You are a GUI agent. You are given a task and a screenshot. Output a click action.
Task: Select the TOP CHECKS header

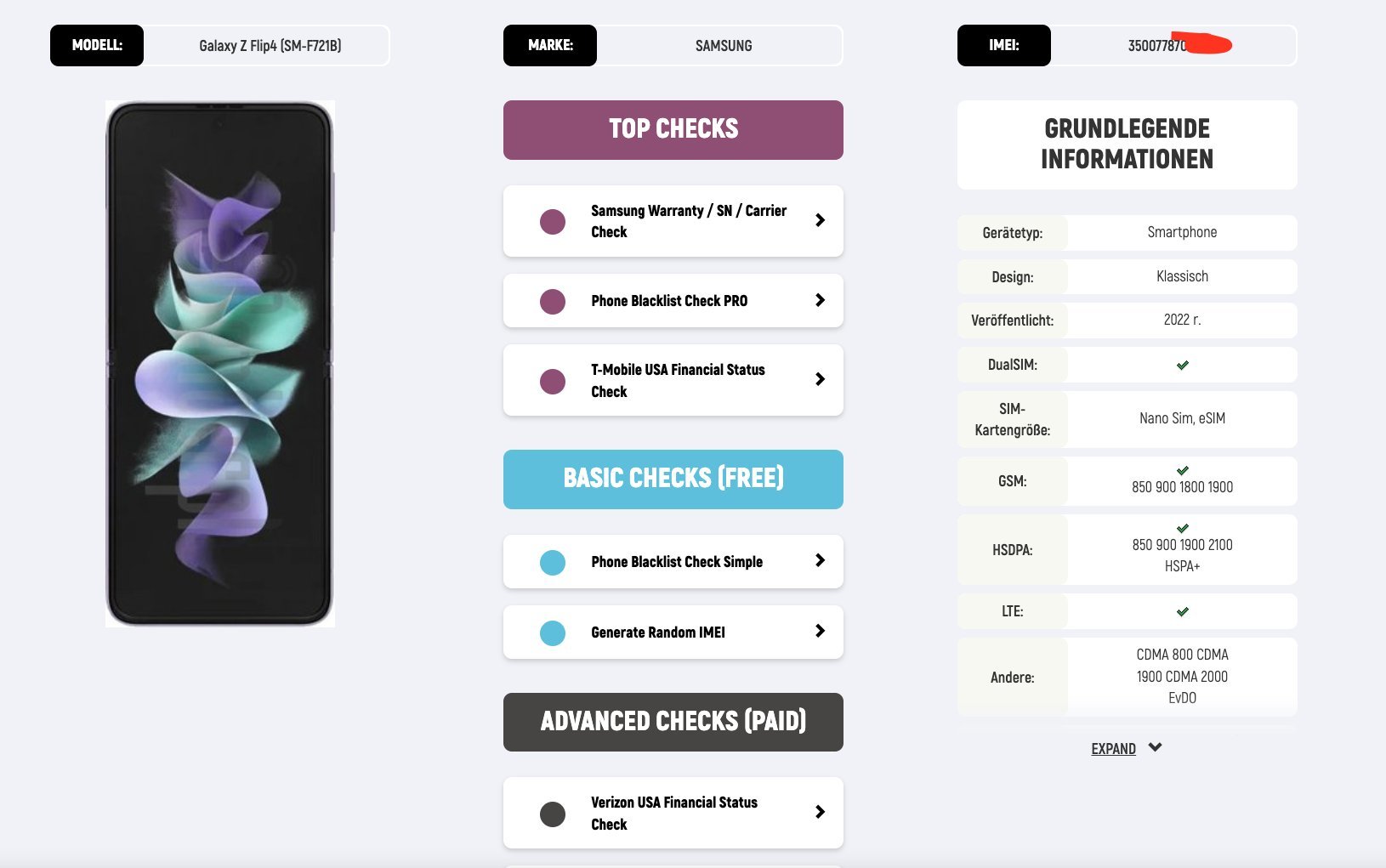[673, 130]
